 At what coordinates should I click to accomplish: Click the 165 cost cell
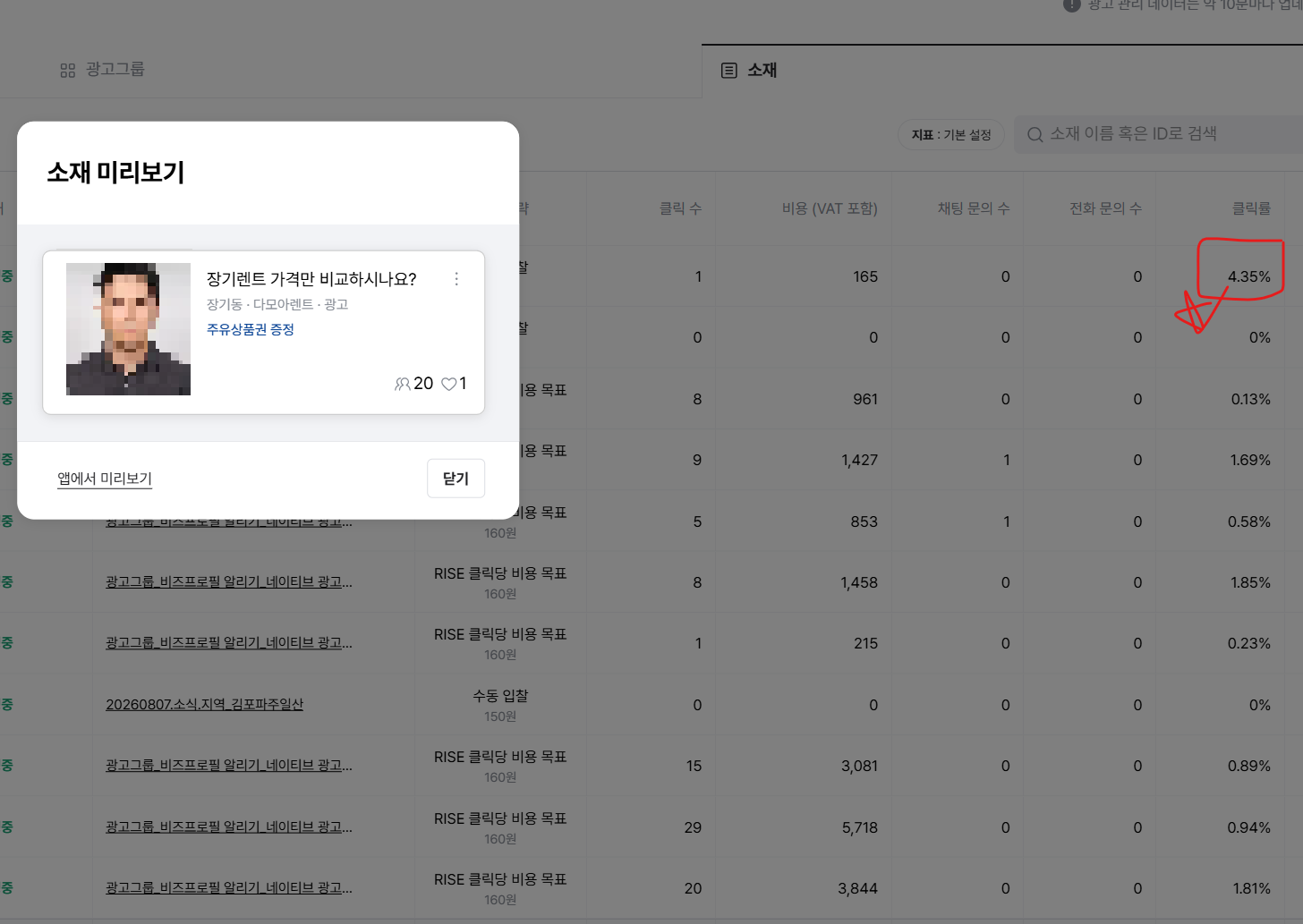(865, 276)
